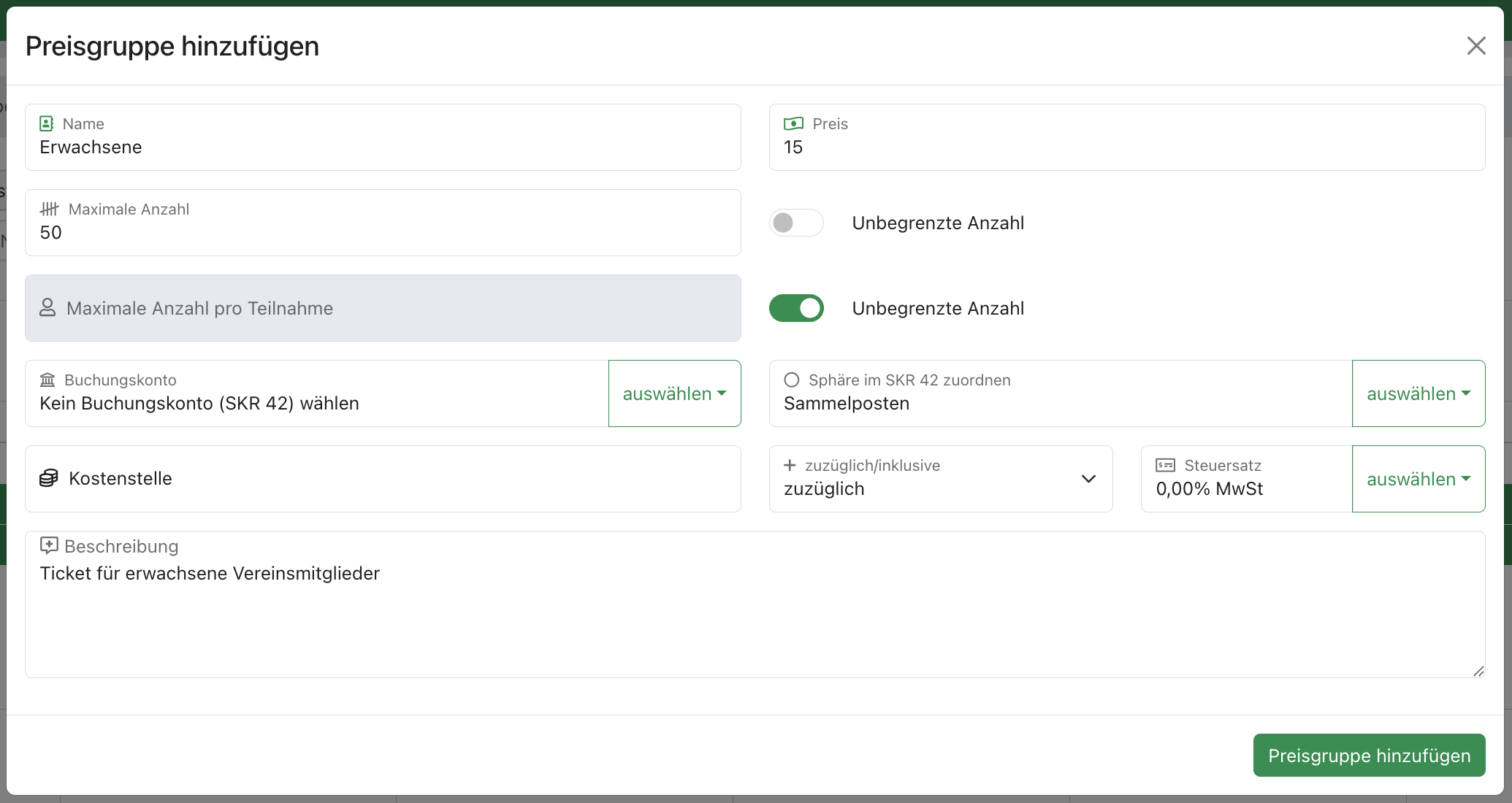This screenshot has height=803, width=1512.
Task: Click the bank icon beside Buchungskonto
Action: [47, 380]
